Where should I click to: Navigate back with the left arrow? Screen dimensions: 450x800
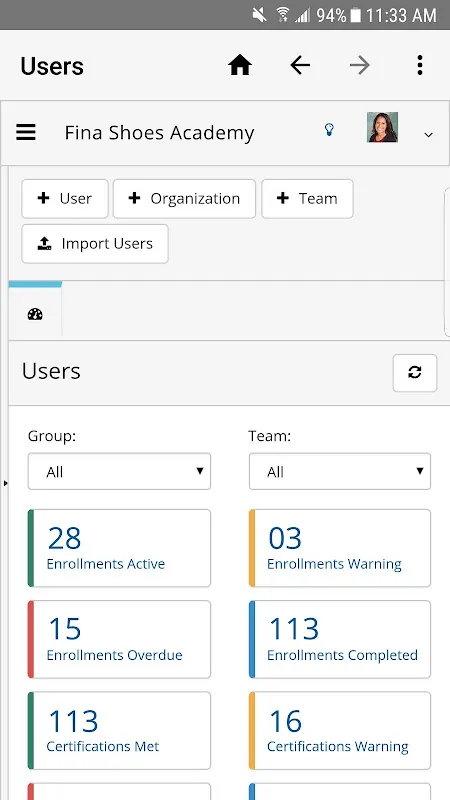click(x=300, y=65)
